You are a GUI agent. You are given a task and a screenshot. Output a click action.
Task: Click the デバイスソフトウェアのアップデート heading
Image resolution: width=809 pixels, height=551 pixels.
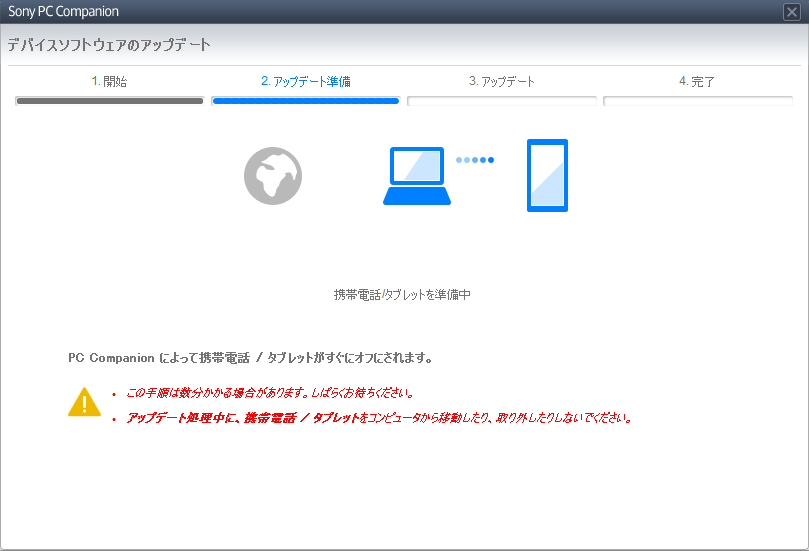click(109, 45)
